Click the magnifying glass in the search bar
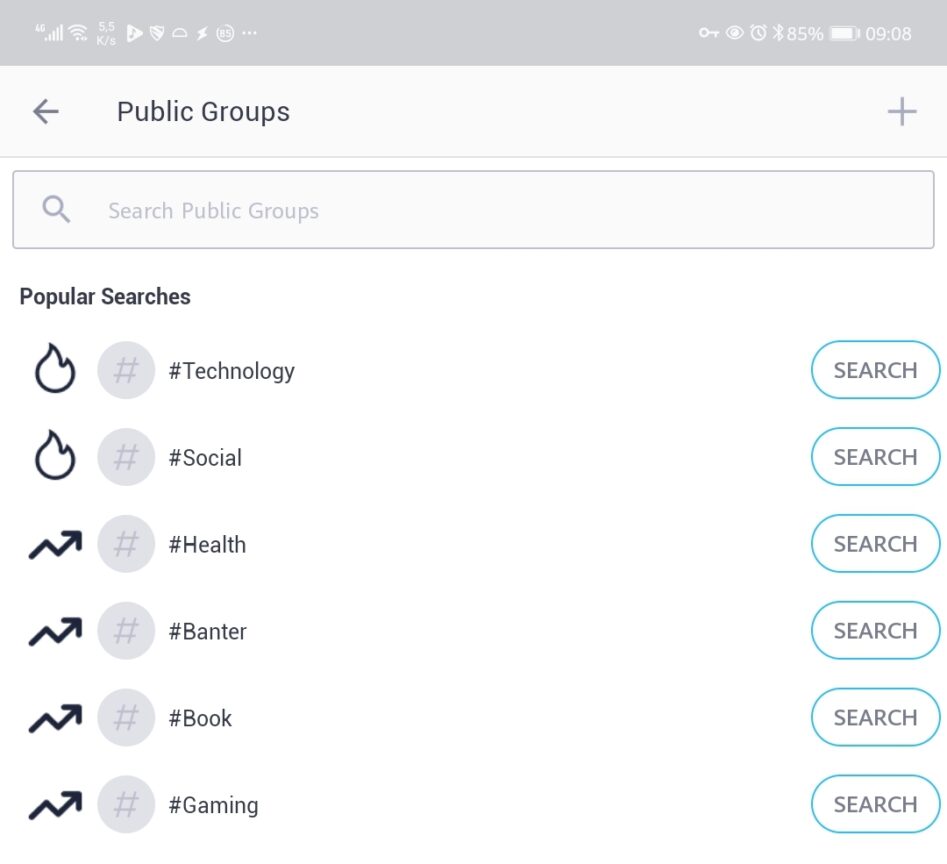 tap(55, 208)
